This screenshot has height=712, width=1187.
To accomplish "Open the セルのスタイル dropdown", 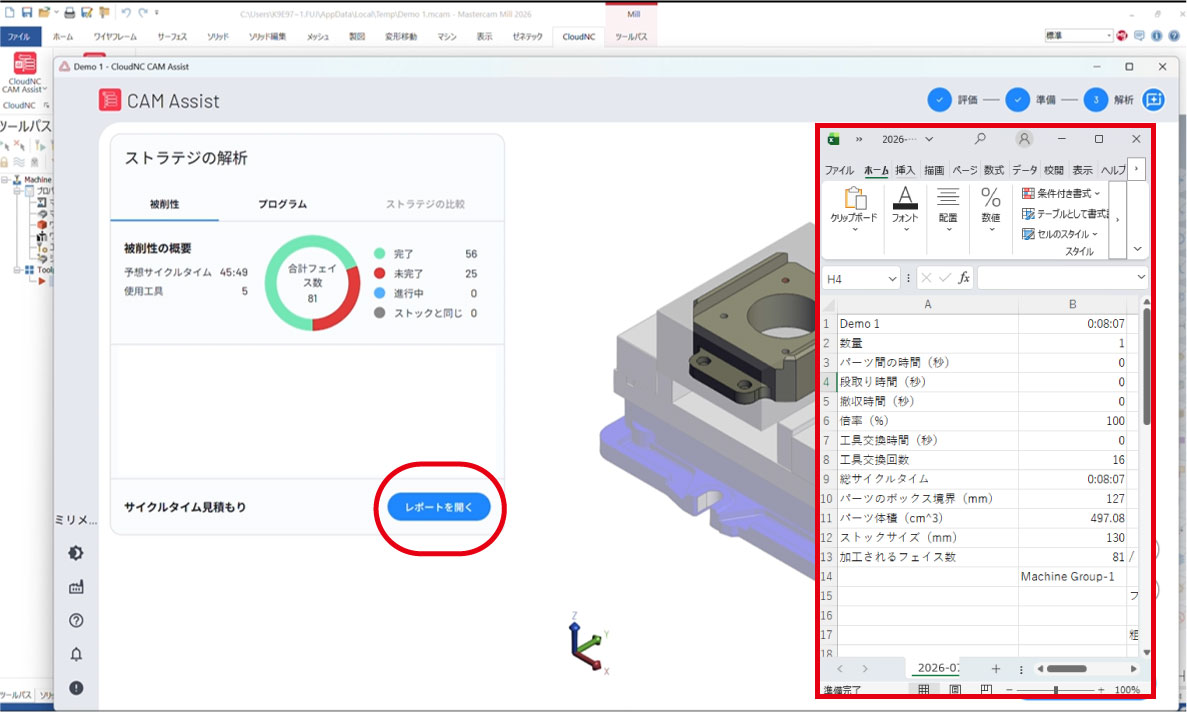I will pos(1060,234).
